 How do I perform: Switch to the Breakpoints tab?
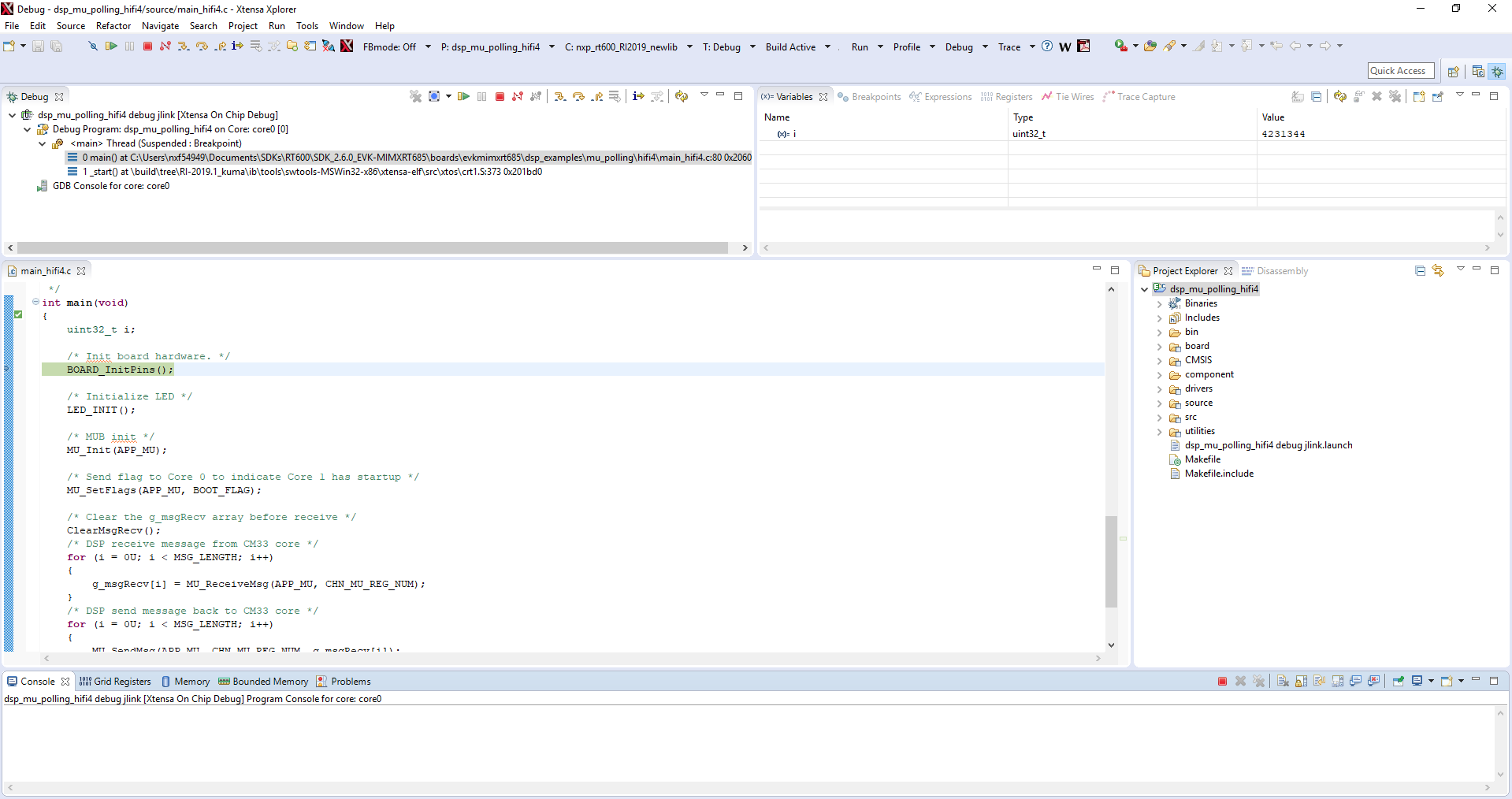click(869, 97)
